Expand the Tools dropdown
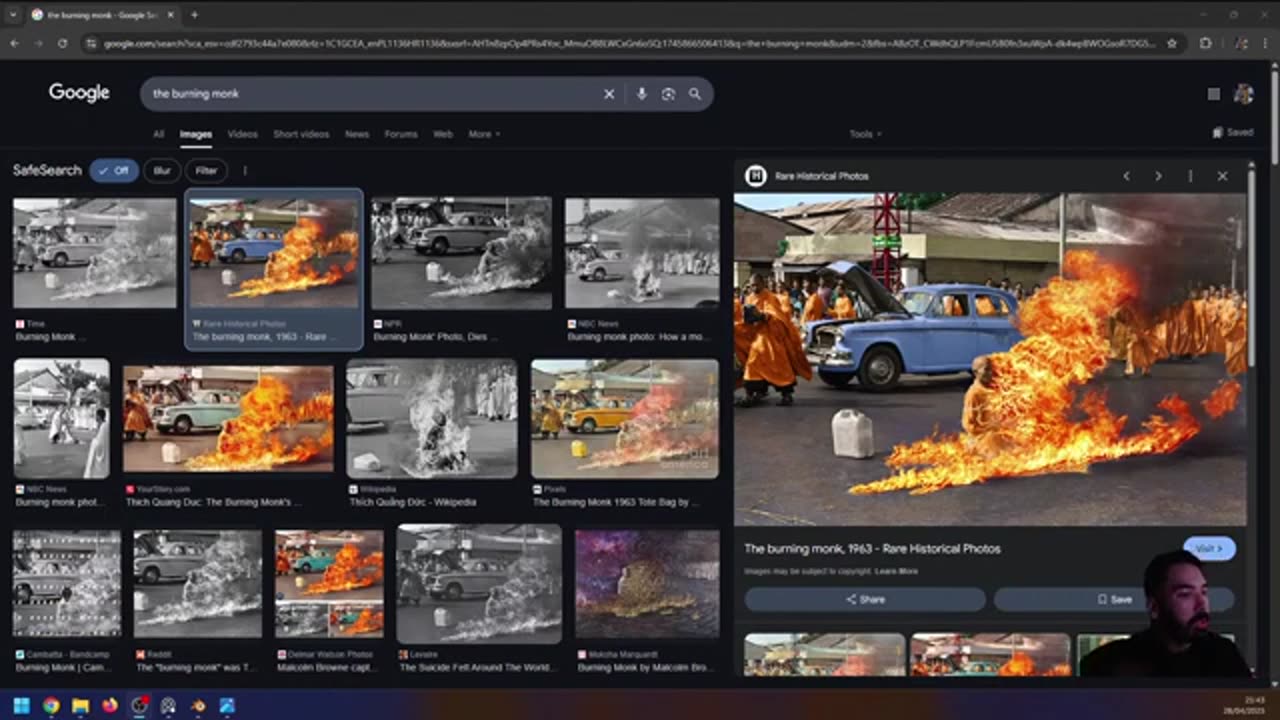The width and height of the screenshot is (1280, 720). tap(865, 134)
